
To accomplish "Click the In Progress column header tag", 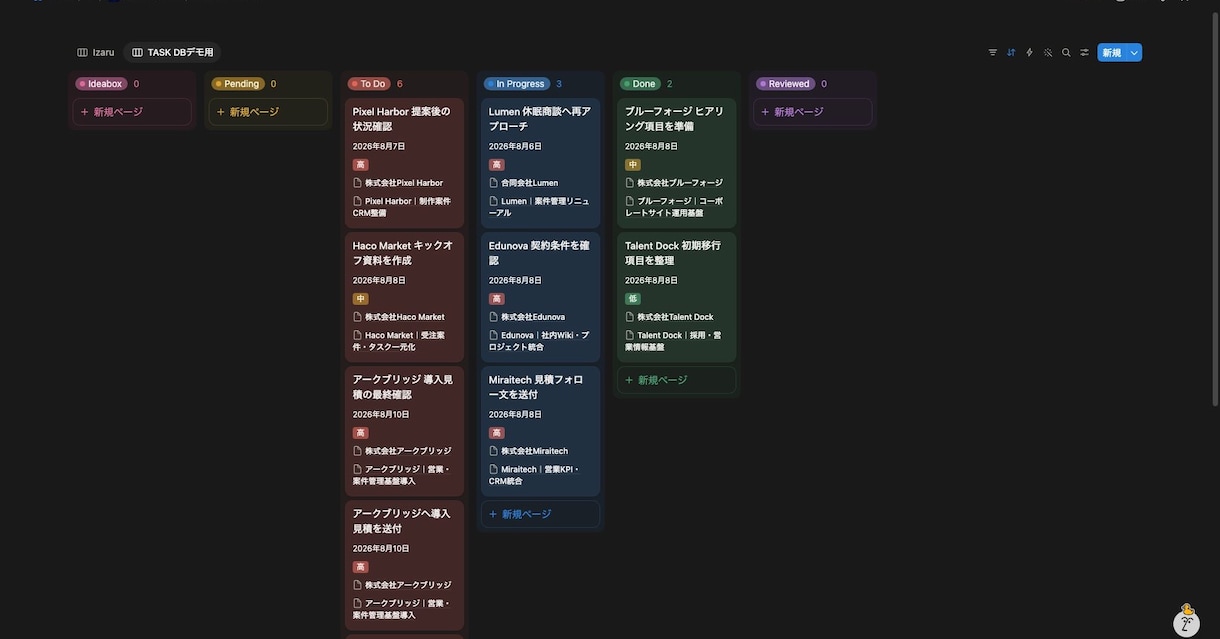I will (x=517, y=84).
